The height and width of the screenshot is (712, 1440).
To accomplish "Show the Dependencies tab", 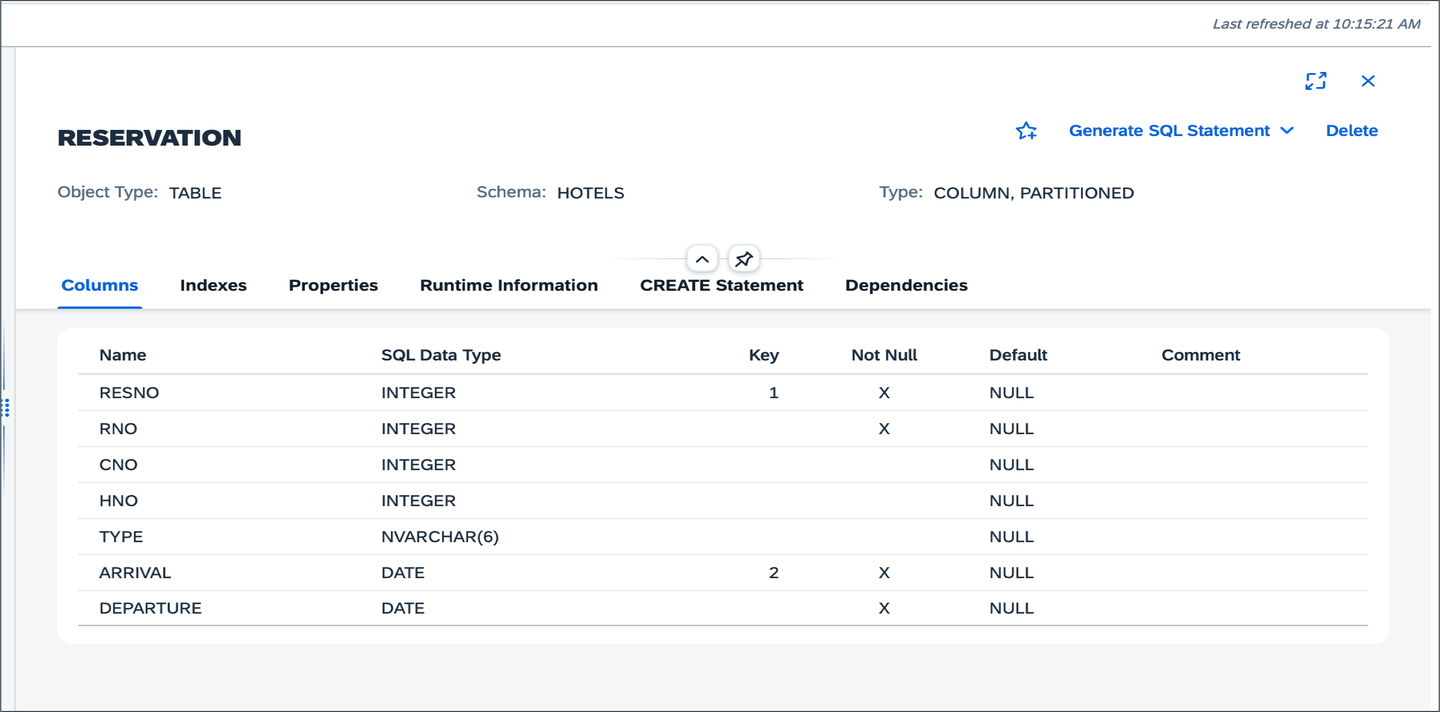I will [x=906, y=285].
